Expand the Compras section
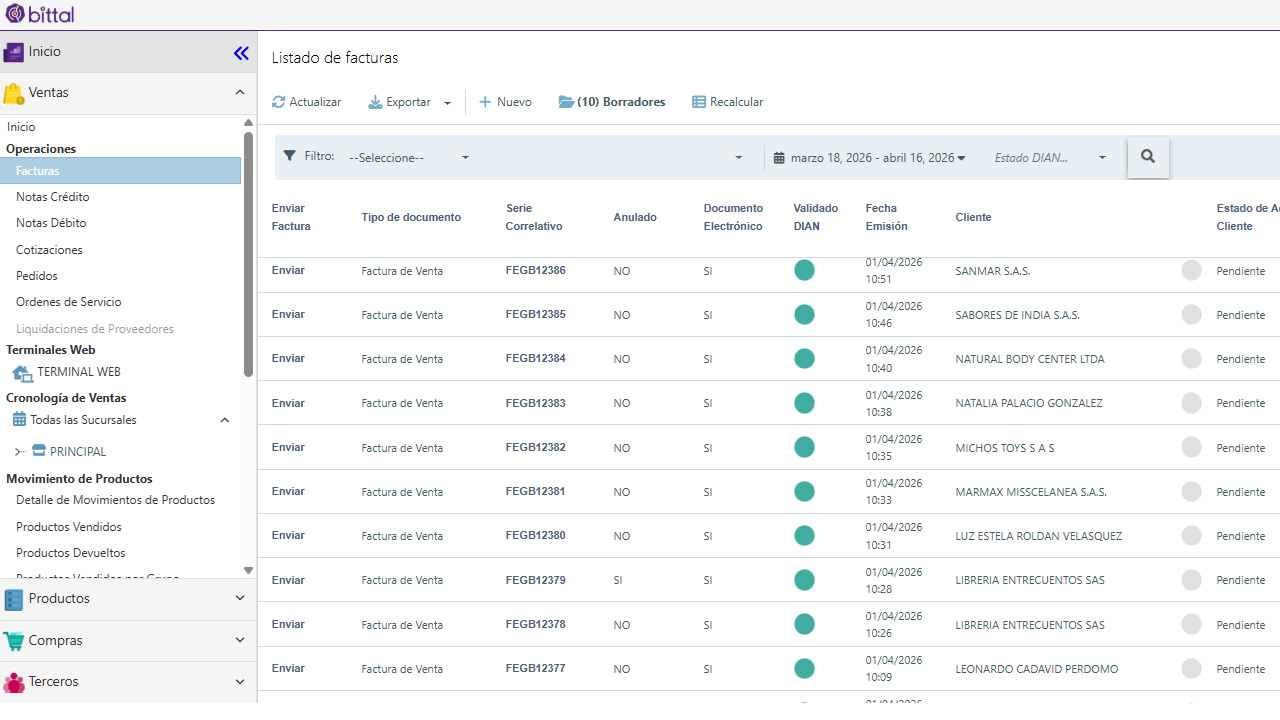 pyautogui.click(x=240, y=640)
